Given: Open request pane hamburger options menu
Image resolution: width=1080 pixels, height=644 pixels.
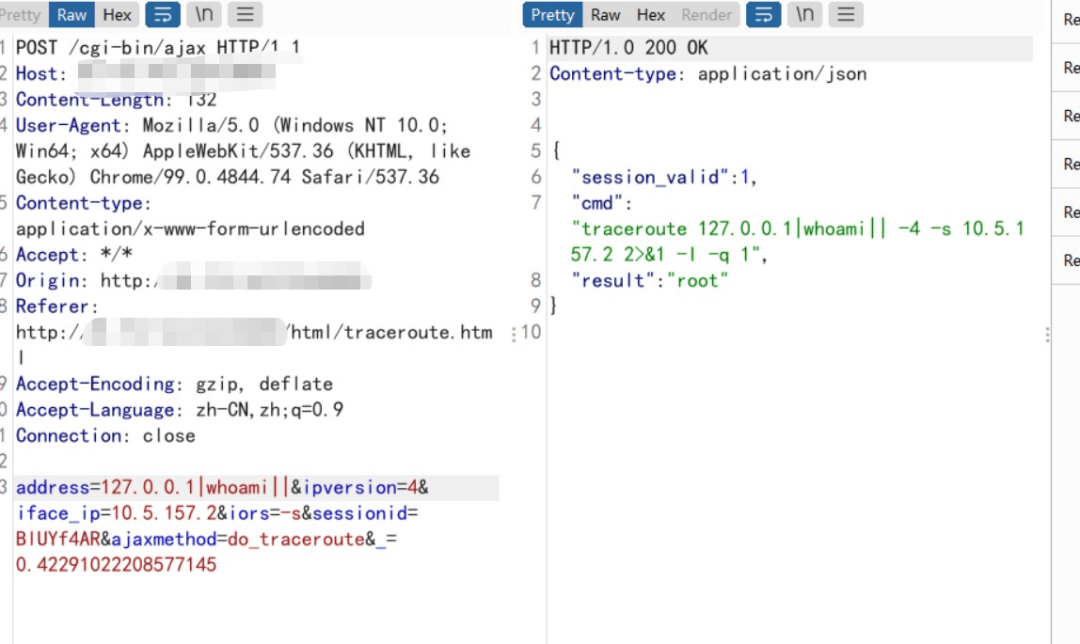Looking at the screenshot, I should coord(245,14).
